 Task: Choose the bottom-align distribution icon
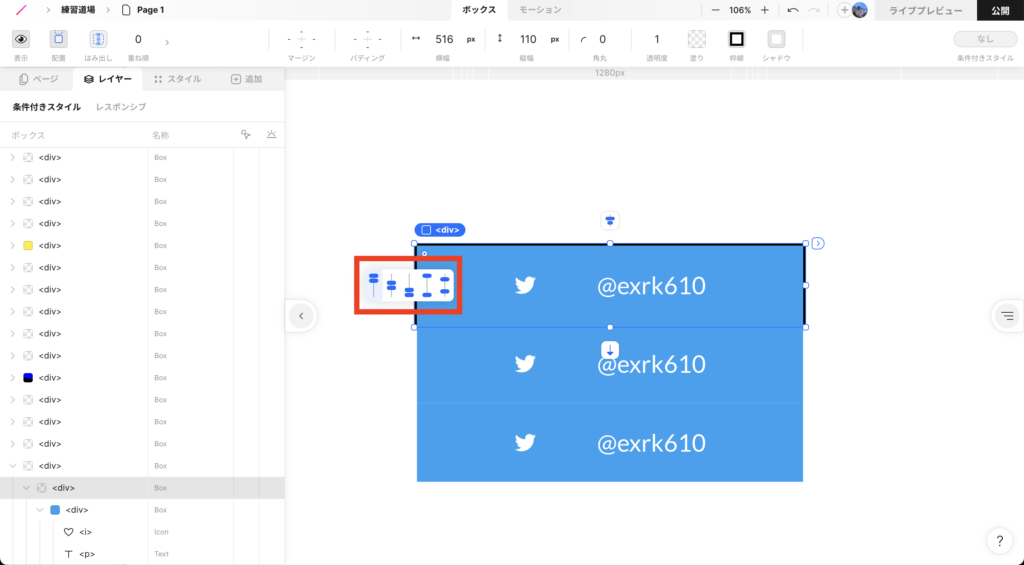409,285
